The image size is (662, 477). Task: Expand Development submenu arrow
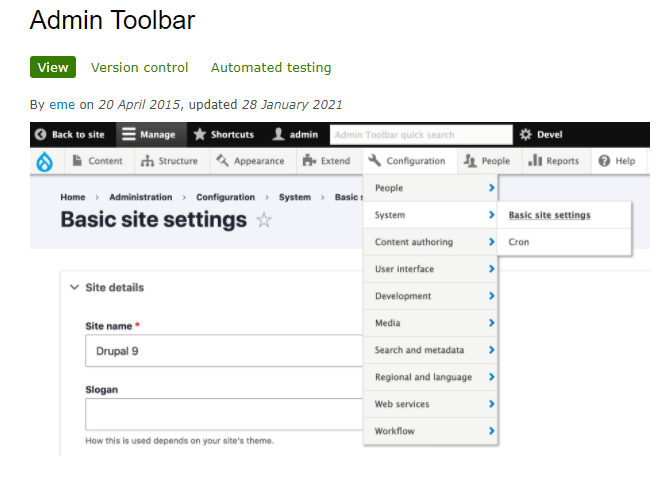click(491, 296)
